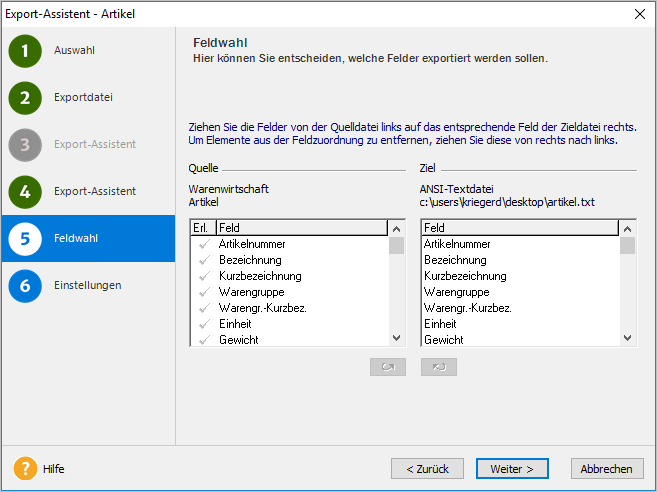Switch to the Exportdatei step label
This screenshot has width=657, height=492.
click(x=83, y=97)
